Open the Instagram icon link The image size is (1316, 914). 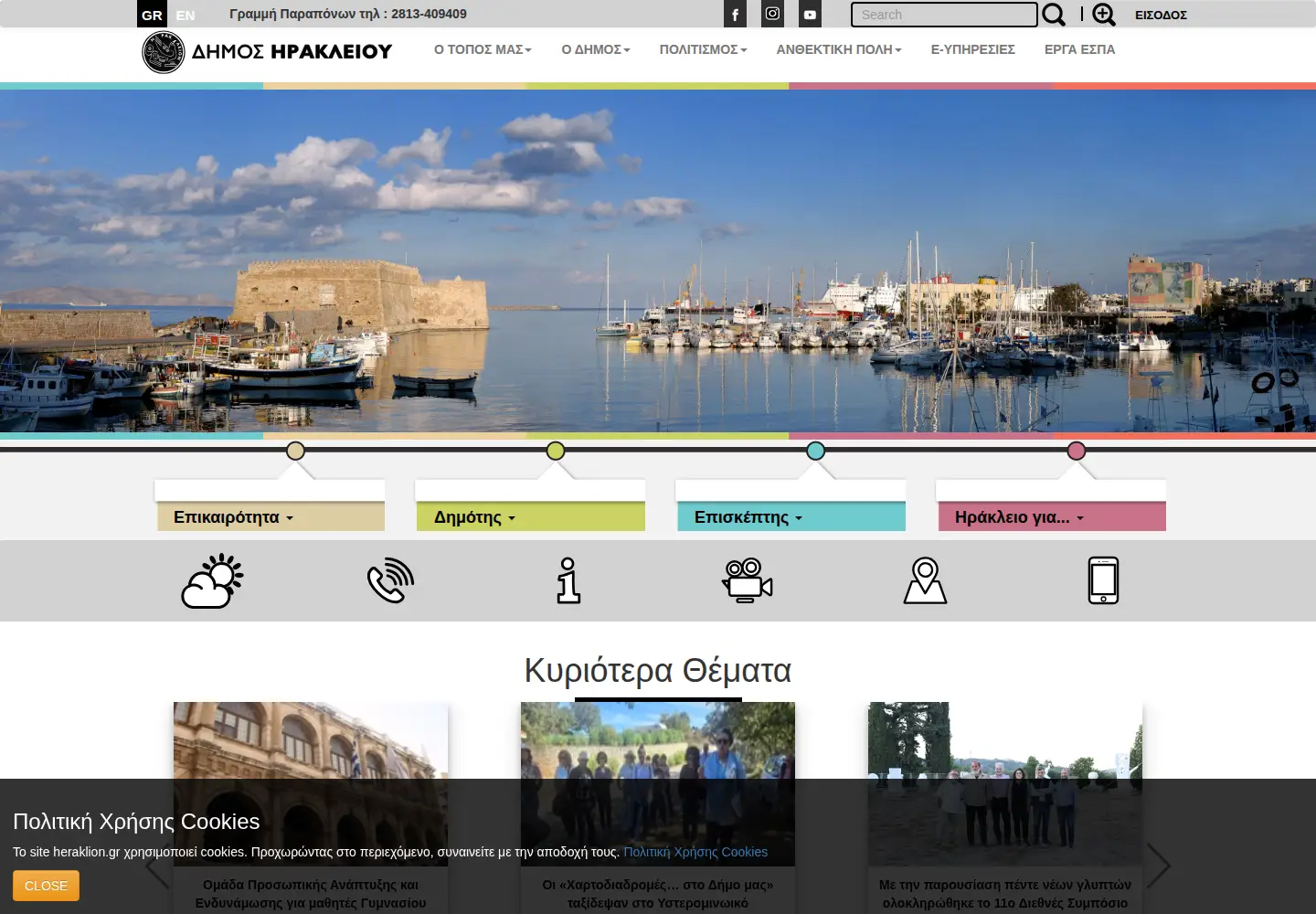[772, 14]
